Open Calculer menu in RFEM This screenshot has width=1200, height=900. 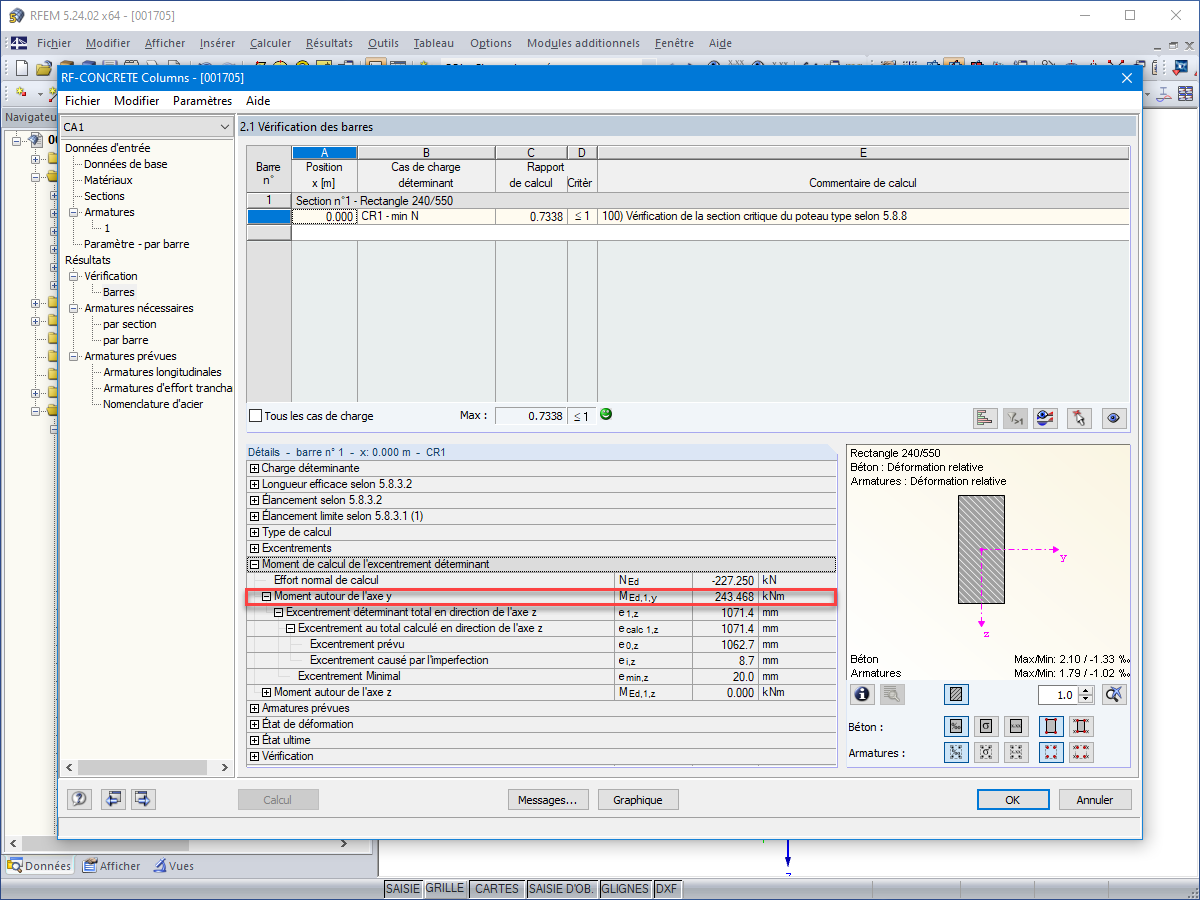tap(270, 43)
